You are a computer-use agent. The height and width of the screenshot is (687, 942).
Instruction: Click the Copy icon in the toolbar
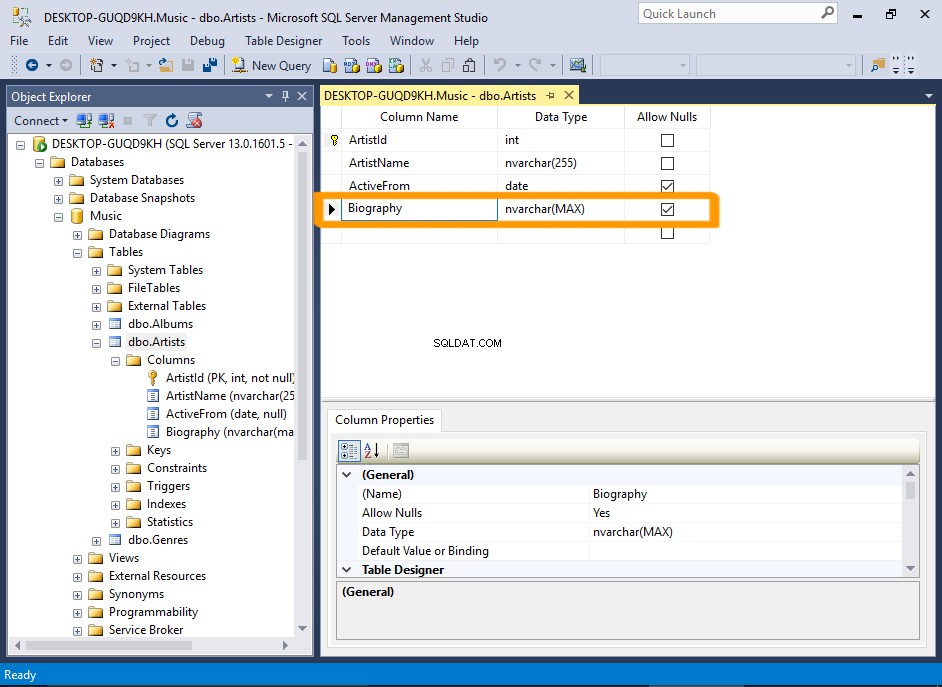(x=448, y=65)
